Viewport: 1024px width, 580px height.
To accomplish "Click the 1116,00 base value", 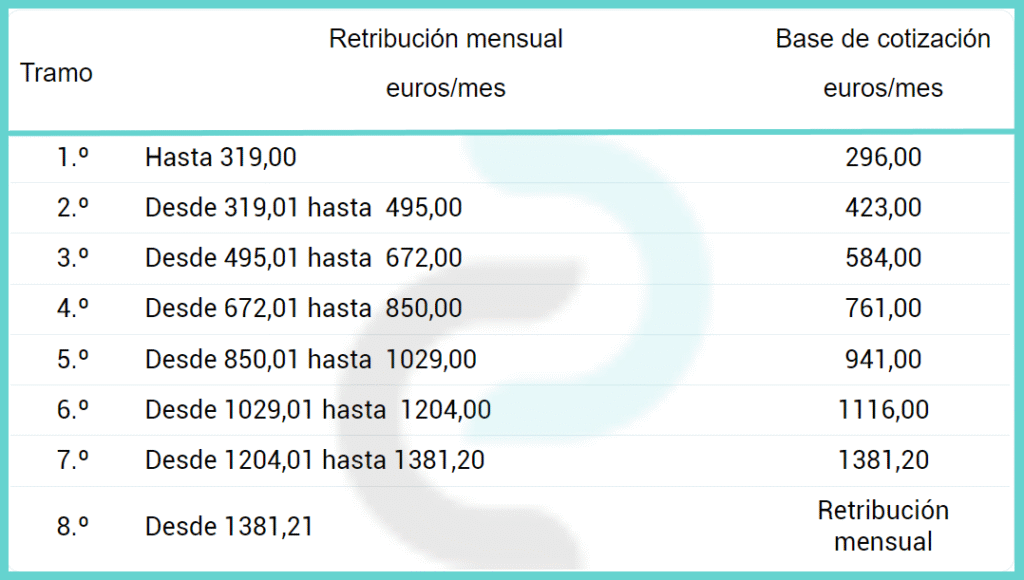I will coord(883,410).
